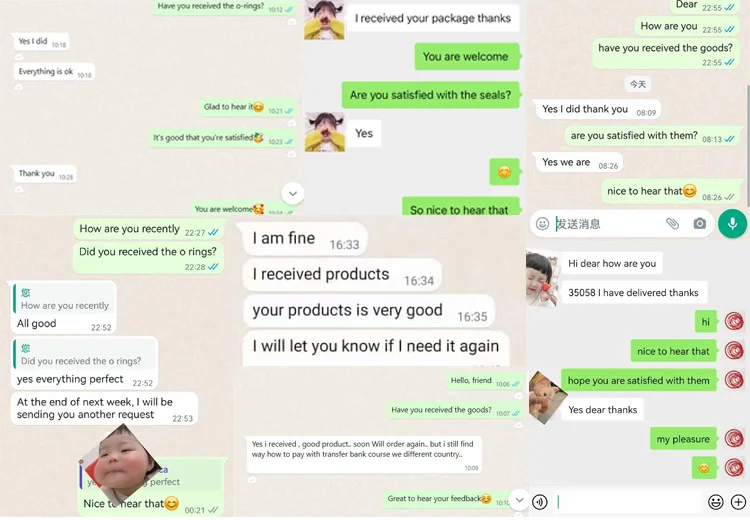
Task: Click the quoted 'How are you recently' reply
Action: coord(64,299)
